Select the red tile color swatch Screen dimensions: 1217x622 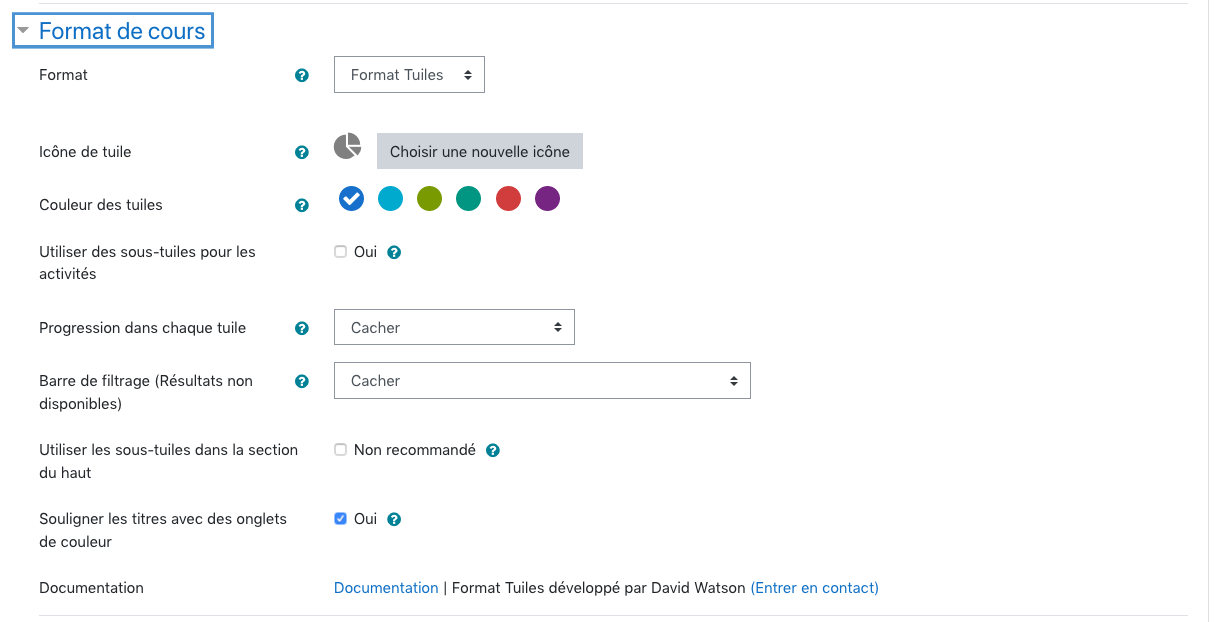point(508,199)
